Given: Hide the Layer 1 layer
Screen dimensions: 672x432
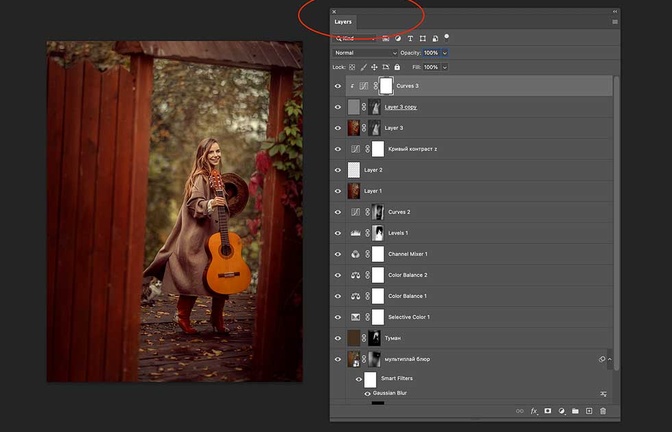Looking at the screenshot, I should point(338,191).
